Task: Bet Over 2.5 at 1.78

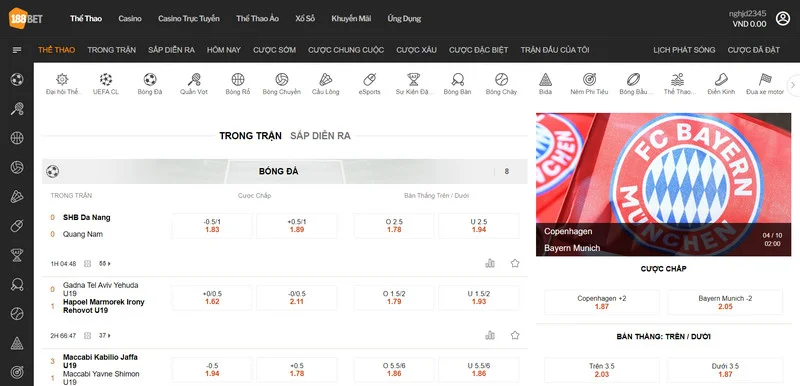Action: [394, 226]
